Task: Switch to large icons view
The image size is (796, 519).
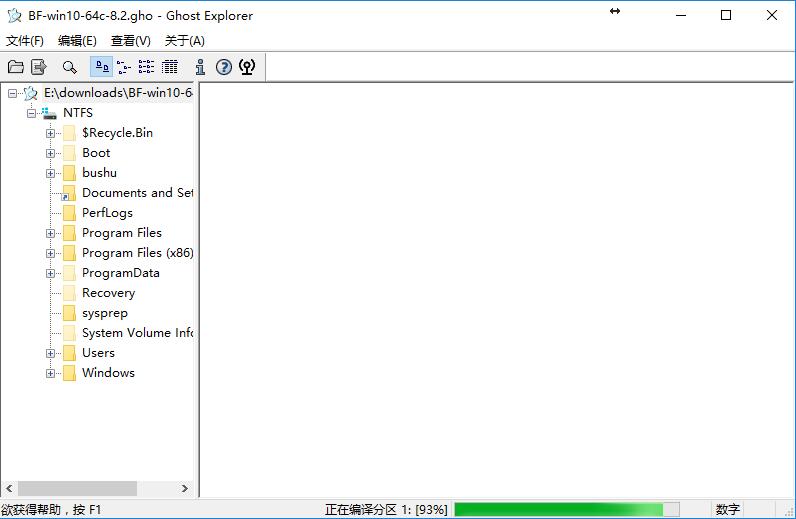Action: point(102,67)
